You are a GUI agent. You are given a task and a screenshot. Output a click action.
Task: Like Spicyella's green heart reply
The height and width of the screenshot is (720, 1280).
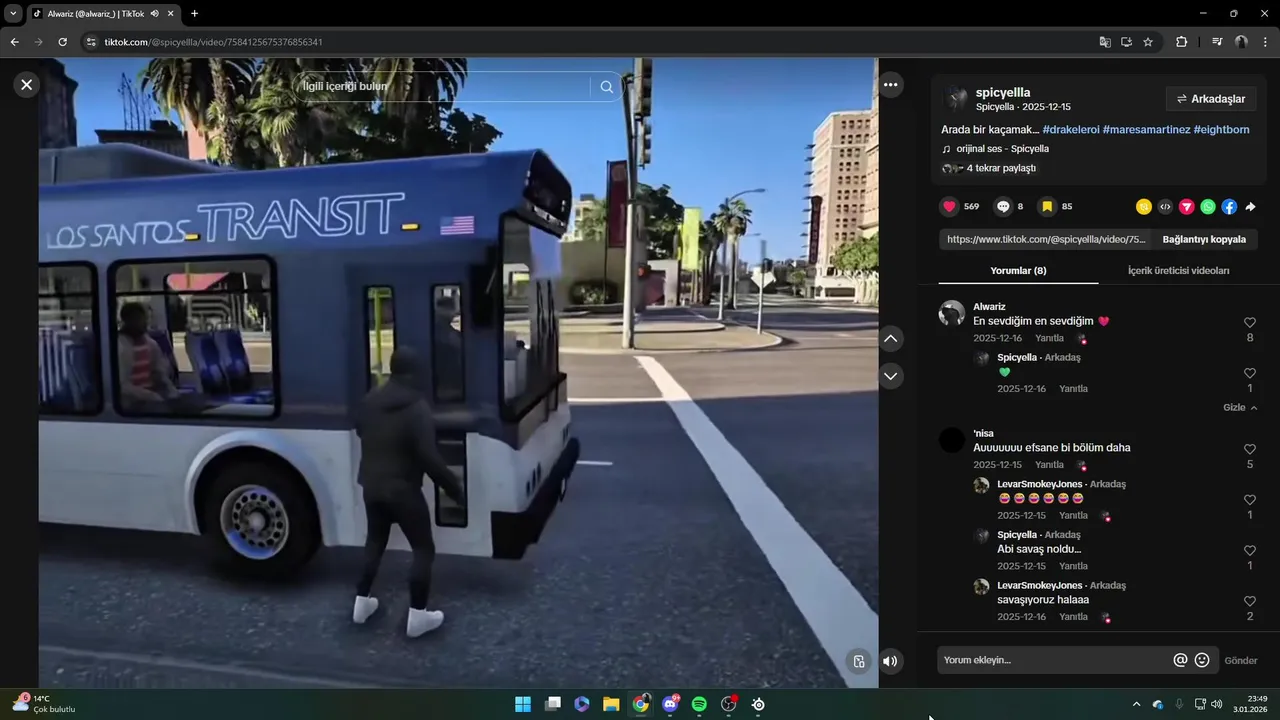(x=1250, y=374)
